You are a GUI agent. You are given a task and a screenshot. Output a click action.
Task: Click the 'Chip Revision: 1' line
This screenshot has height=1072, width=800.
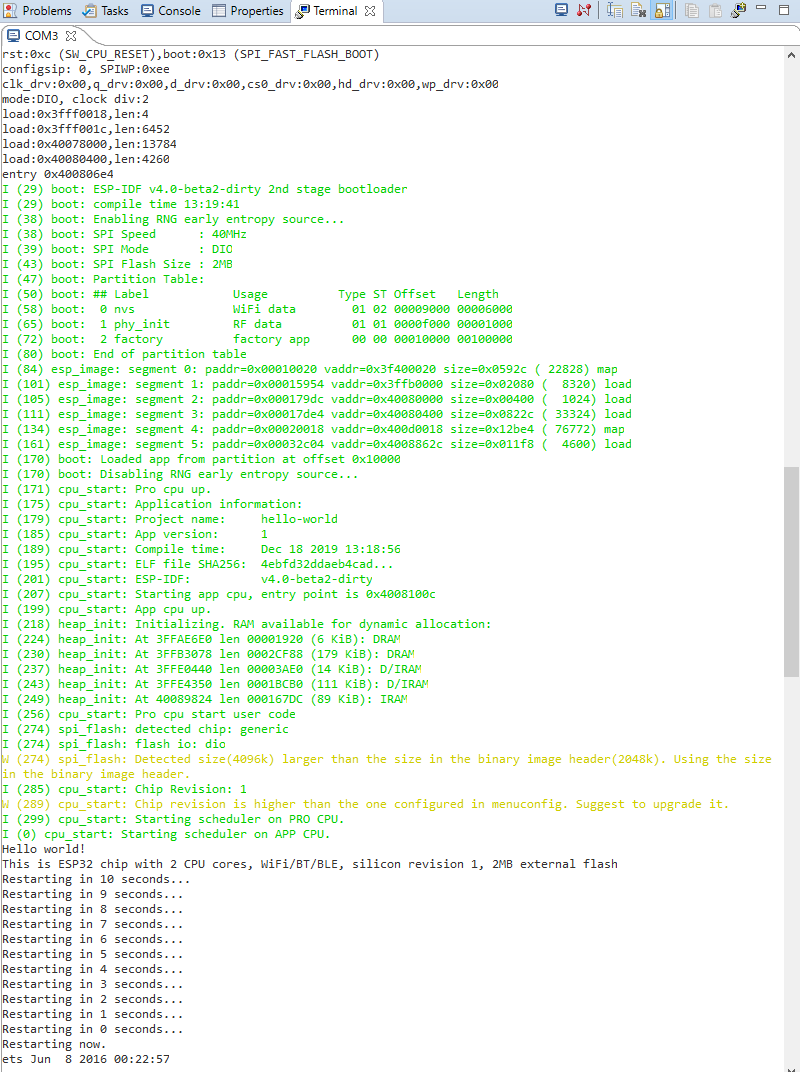tap(124, 790)
